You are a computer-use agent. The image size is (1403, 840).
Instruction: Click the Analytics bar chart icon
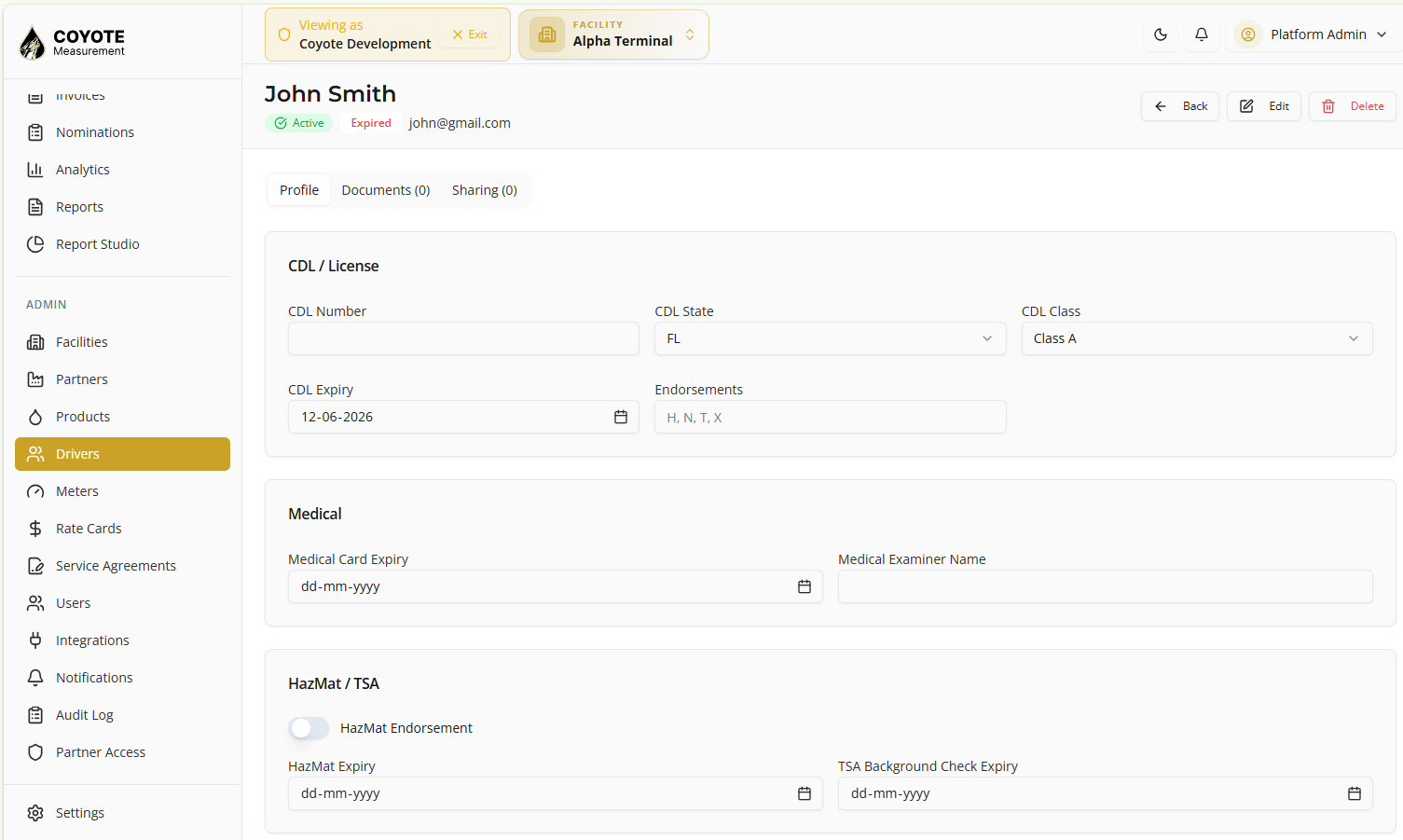coord(35,170)
